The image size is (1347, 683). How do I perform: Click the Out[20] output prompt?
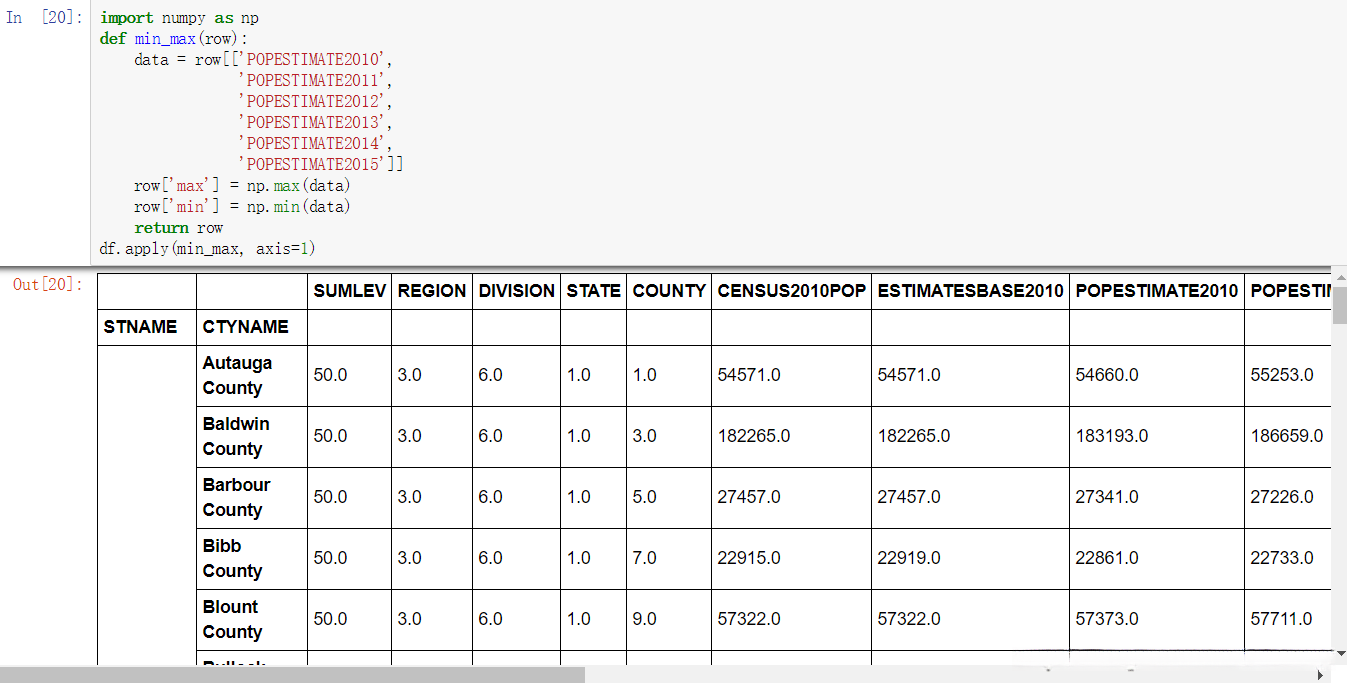click(x=48, y=285)
